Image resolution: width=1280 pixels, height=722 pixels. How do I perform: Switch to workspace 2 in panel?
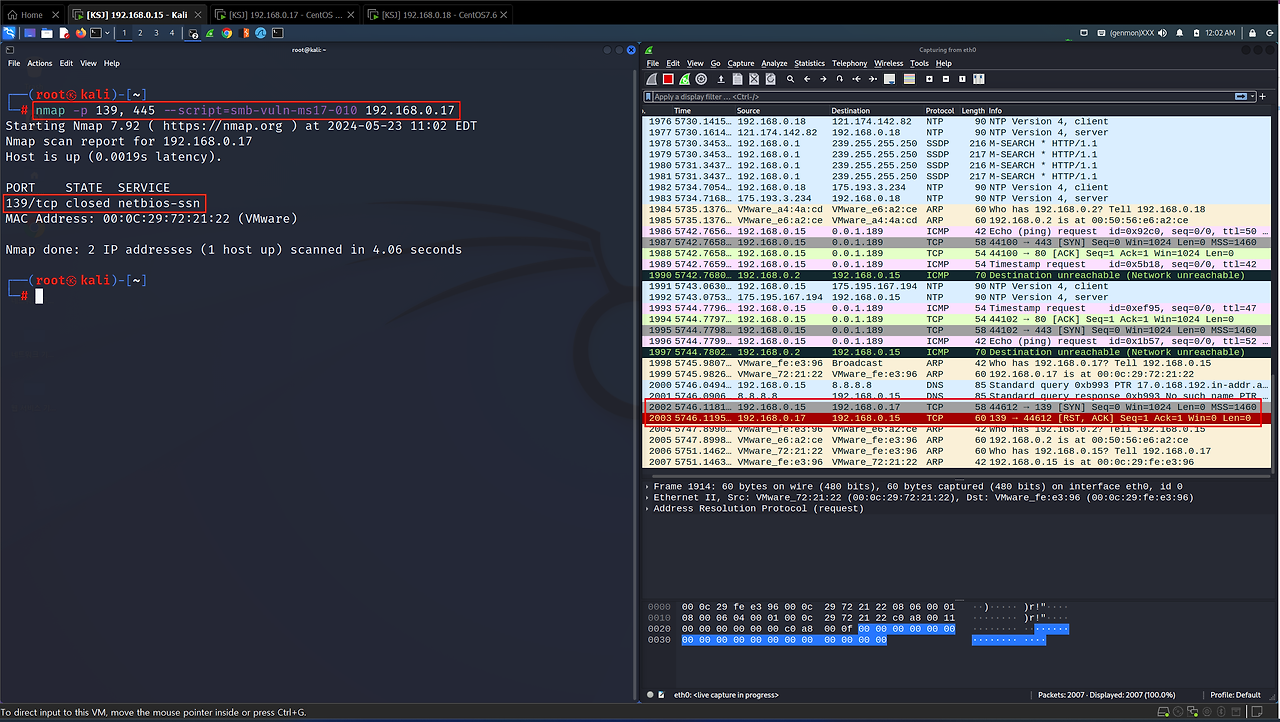pyautogui.click(x=140, y=33)
